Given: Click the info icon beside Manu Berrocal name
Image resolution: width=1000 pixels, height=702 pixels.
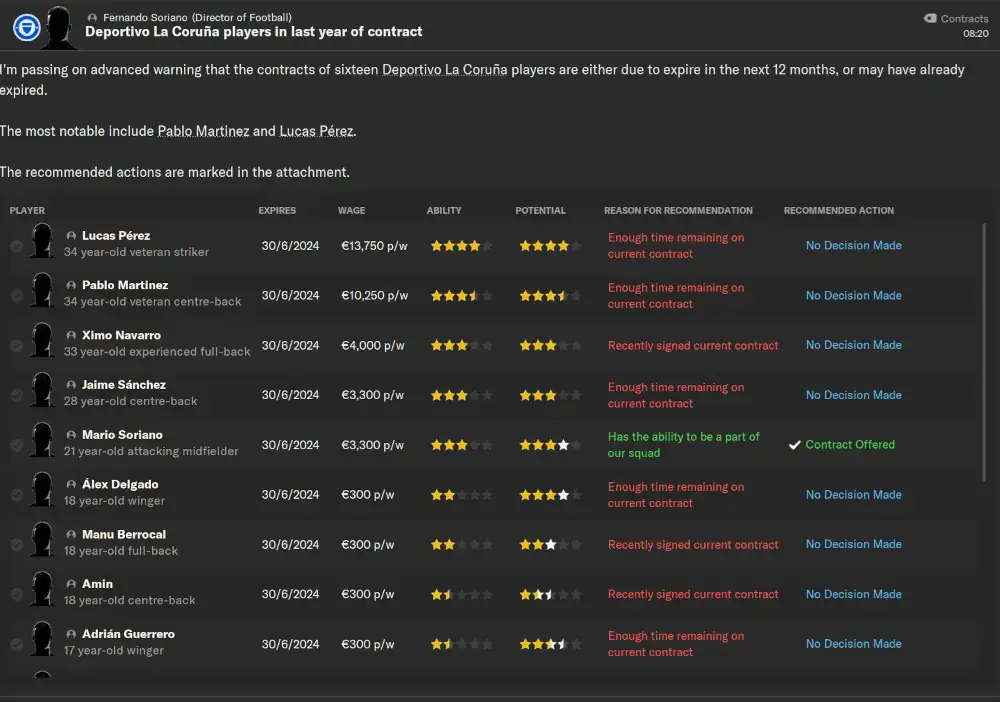Looking at the screenshot, I should 71,534.
